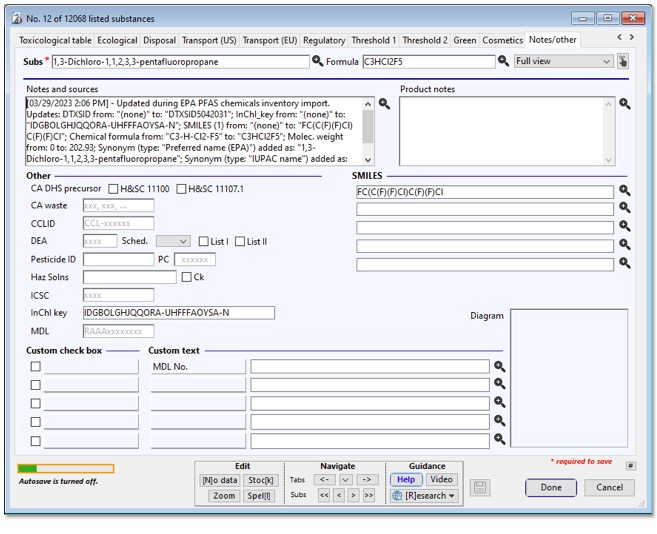The width and height of the screenshot is (657, 534).
Task: Click the small # icon near required note
Action: [x=631, y=466]
